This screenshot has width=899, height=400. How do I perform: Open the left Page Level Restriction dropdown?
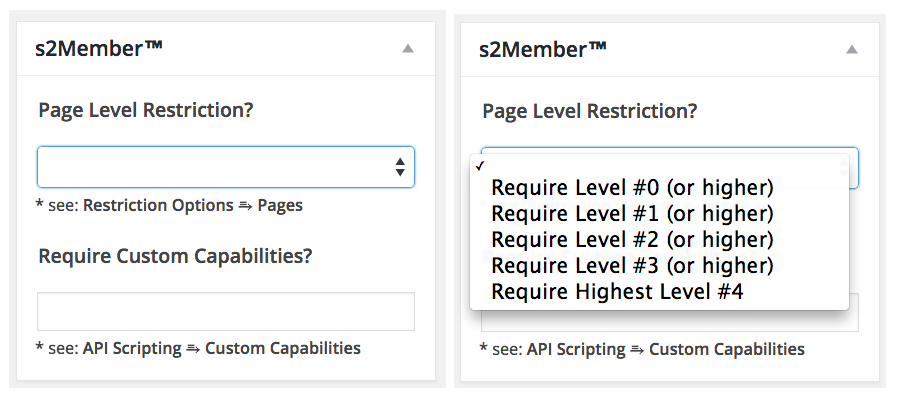tap(226, 167)
